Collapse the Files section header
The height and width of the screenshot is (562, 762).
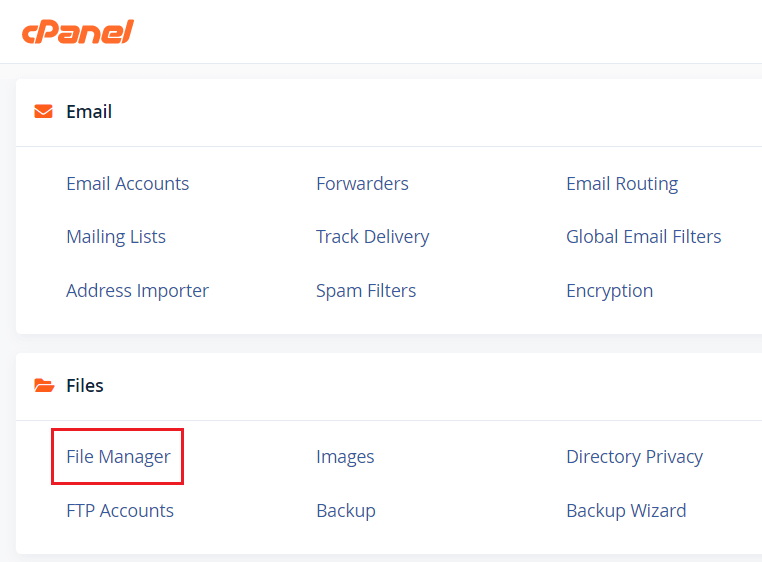point(85,386)
